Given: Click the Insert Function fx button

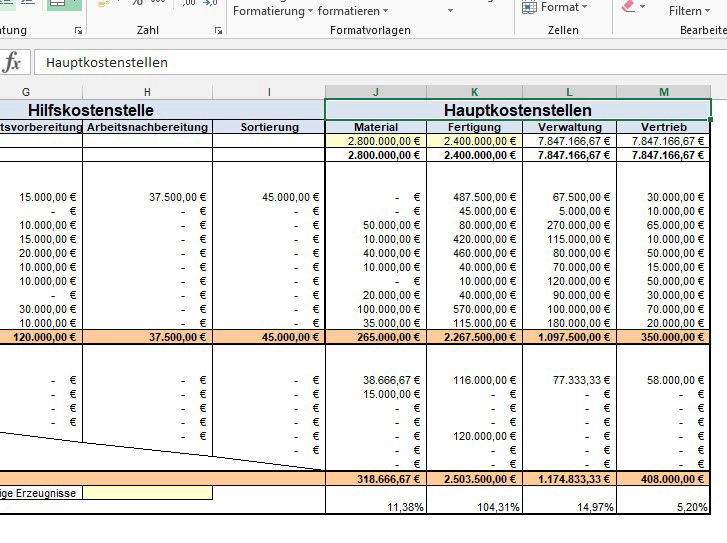Looking at the screenshot, I should [x=13, y=62].
